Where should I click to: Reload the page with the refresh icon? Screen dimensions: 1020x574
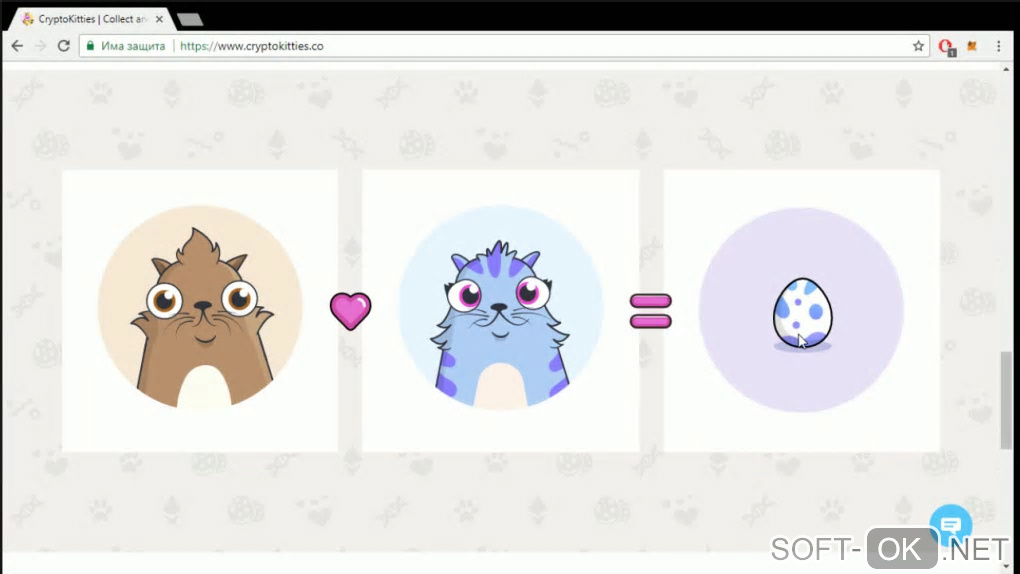(64, 46)
